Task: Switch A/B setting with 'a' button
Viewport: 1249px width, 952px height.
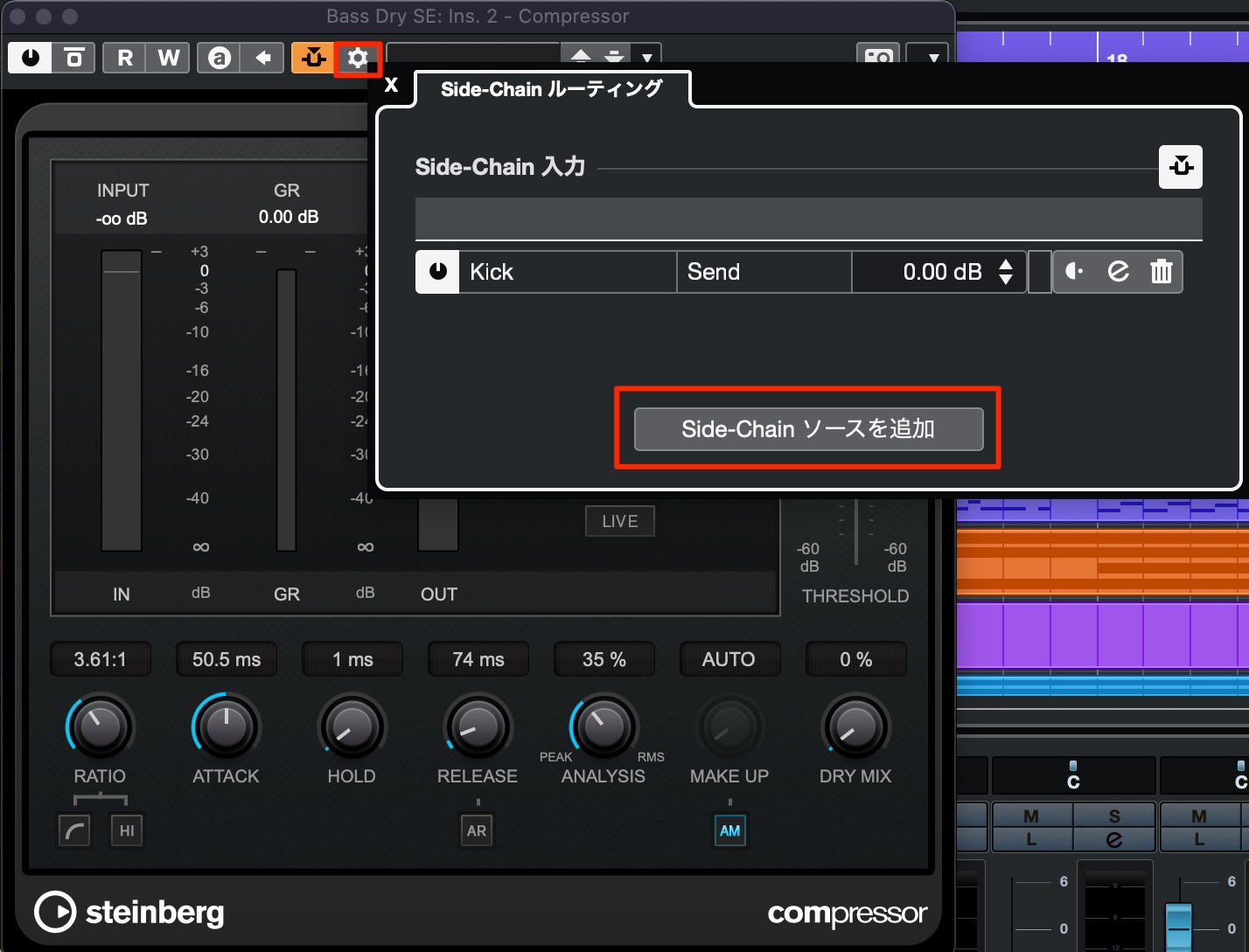Action: 220,58
